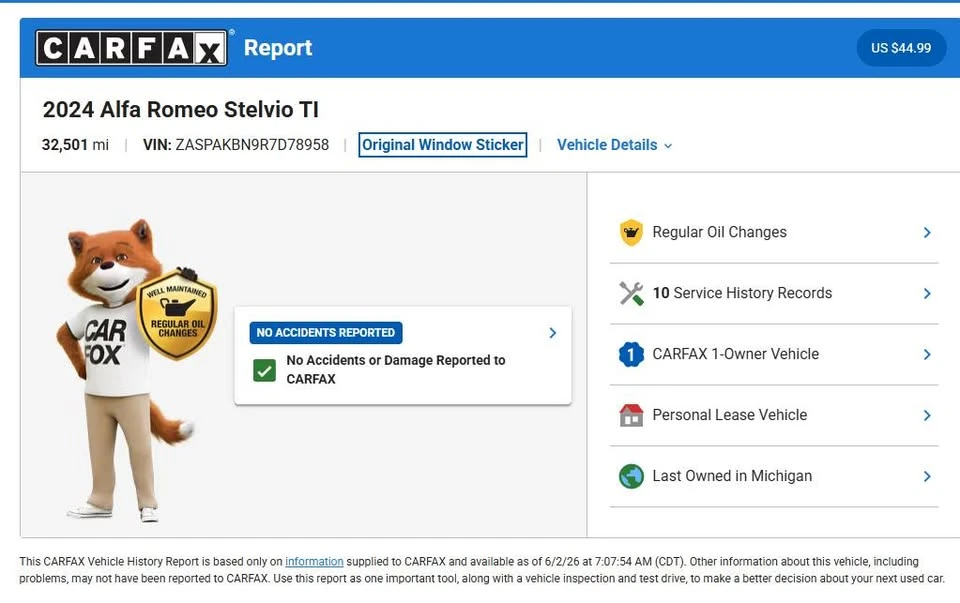Click the green checkmark for no accidents

pos(264,370)
